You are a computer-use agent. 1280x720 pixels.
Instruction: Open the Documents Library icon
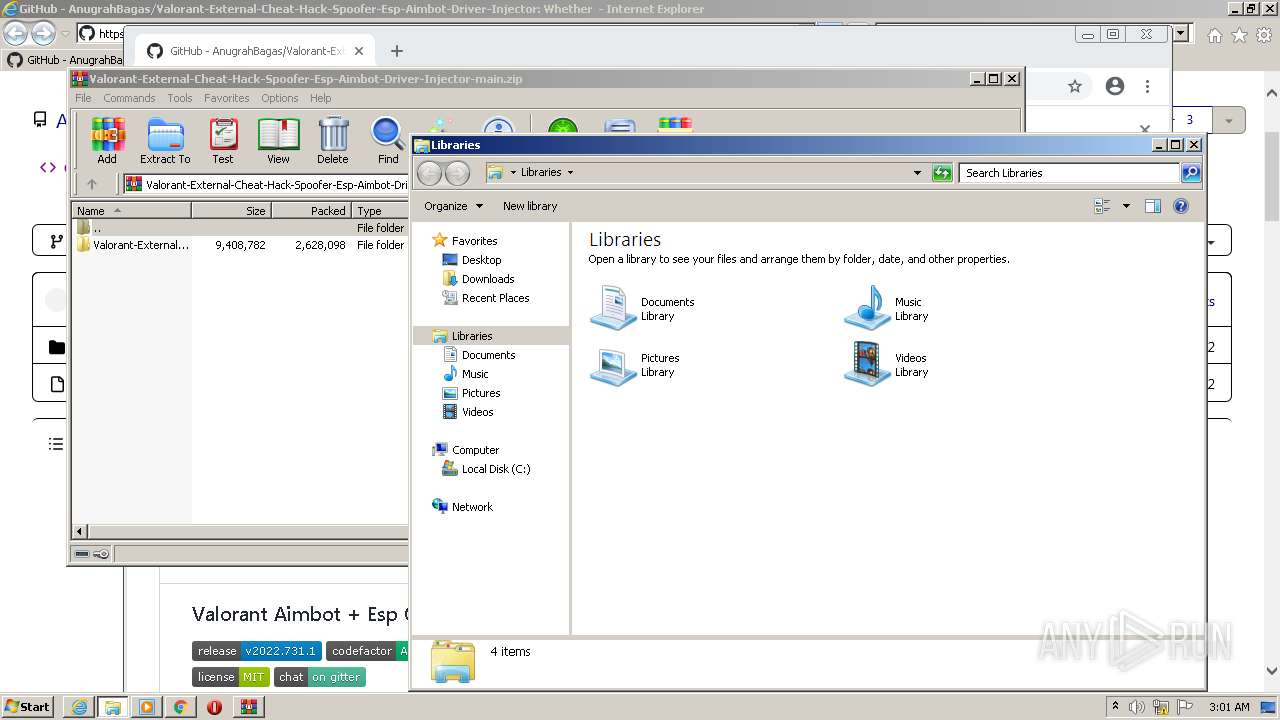(643, 308)
